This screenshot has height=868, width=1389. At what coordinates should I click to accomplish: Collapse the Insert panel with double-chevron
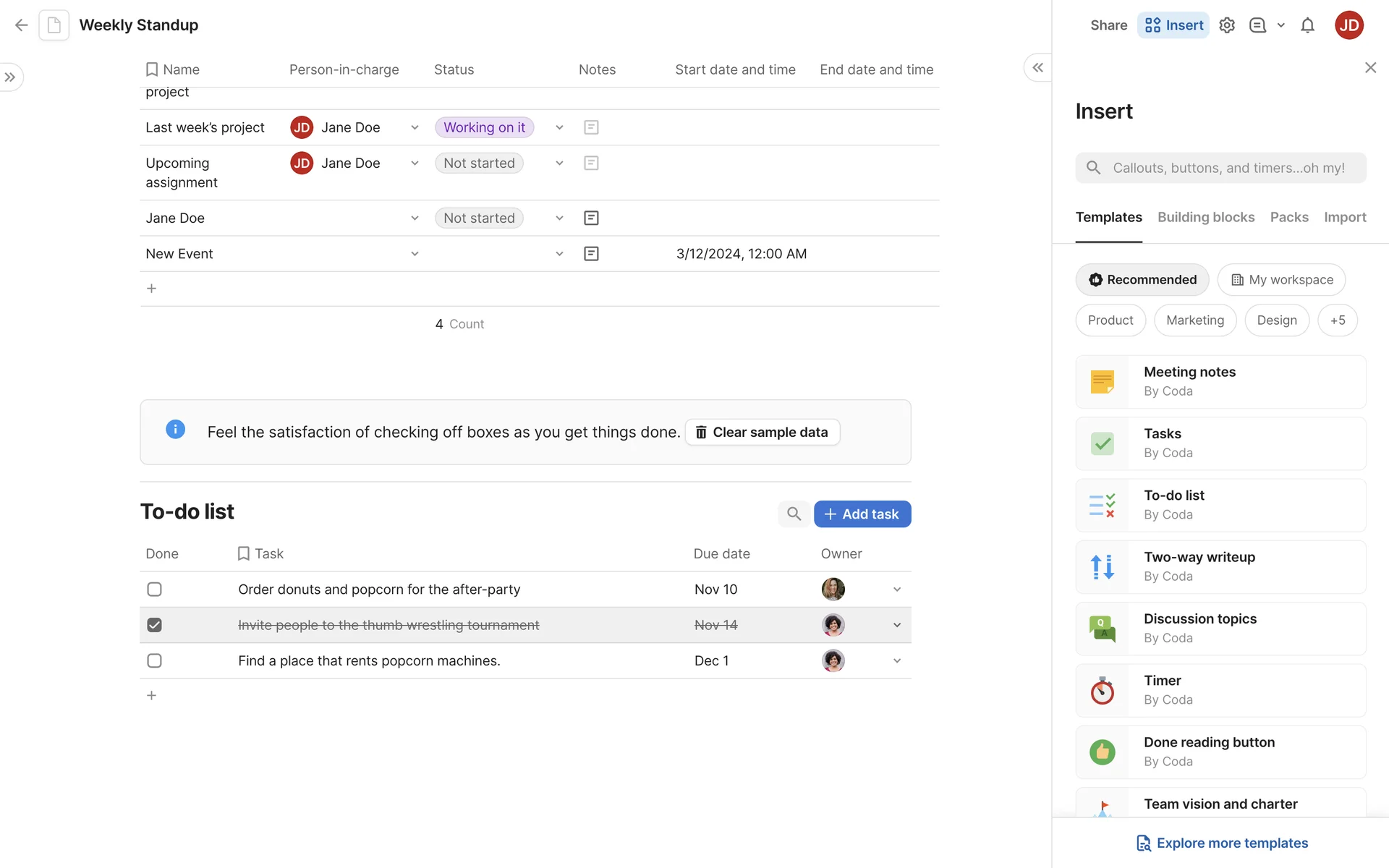[x=1037, y=67]
